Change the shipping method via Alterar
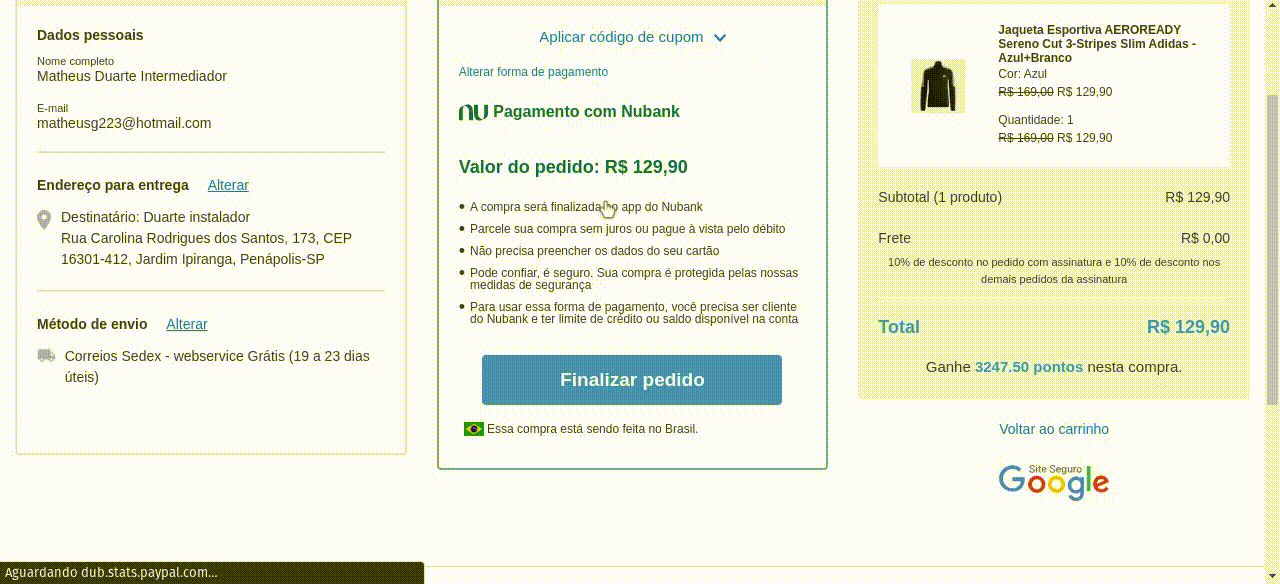This screenshot has width=1280, height=584. click(x=187, y=324)
